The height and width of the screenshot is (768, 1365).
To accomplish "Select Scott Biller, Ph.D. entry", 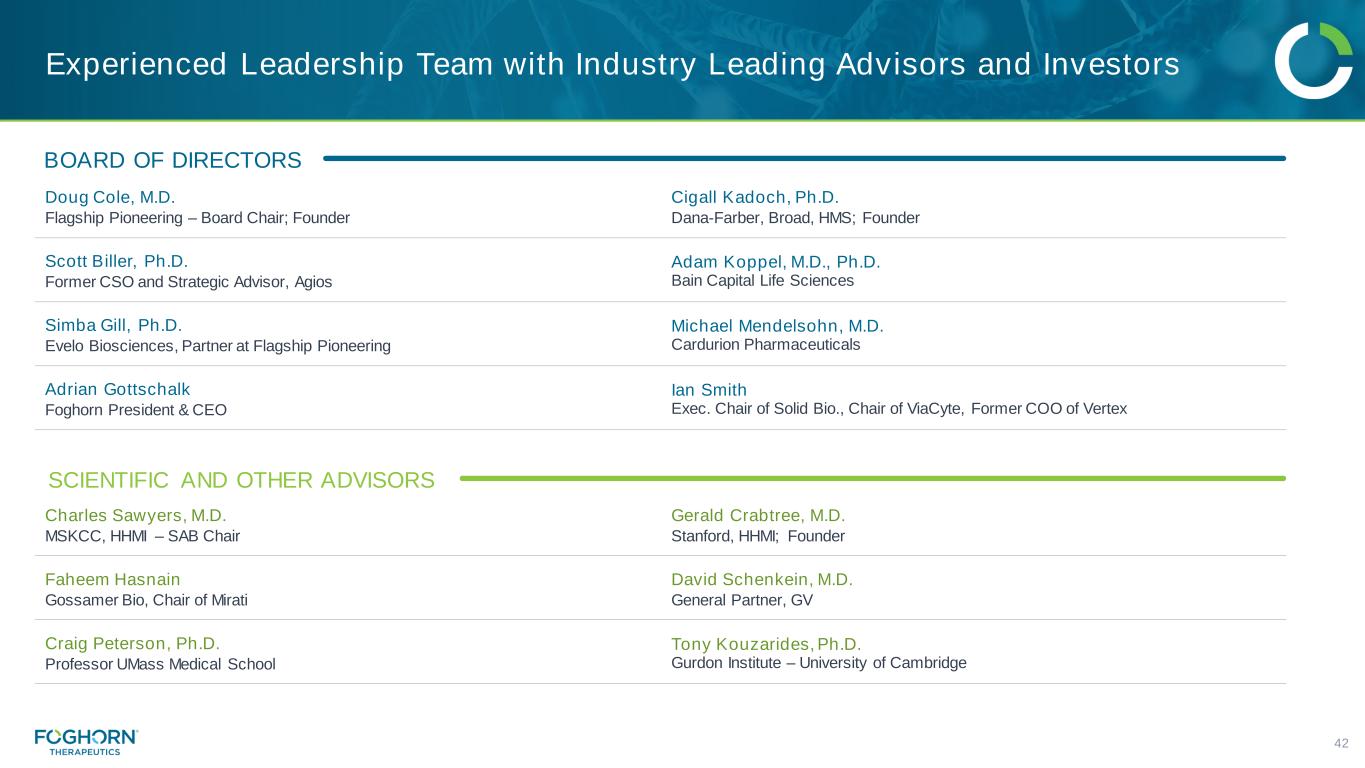I will coord(116,262).
